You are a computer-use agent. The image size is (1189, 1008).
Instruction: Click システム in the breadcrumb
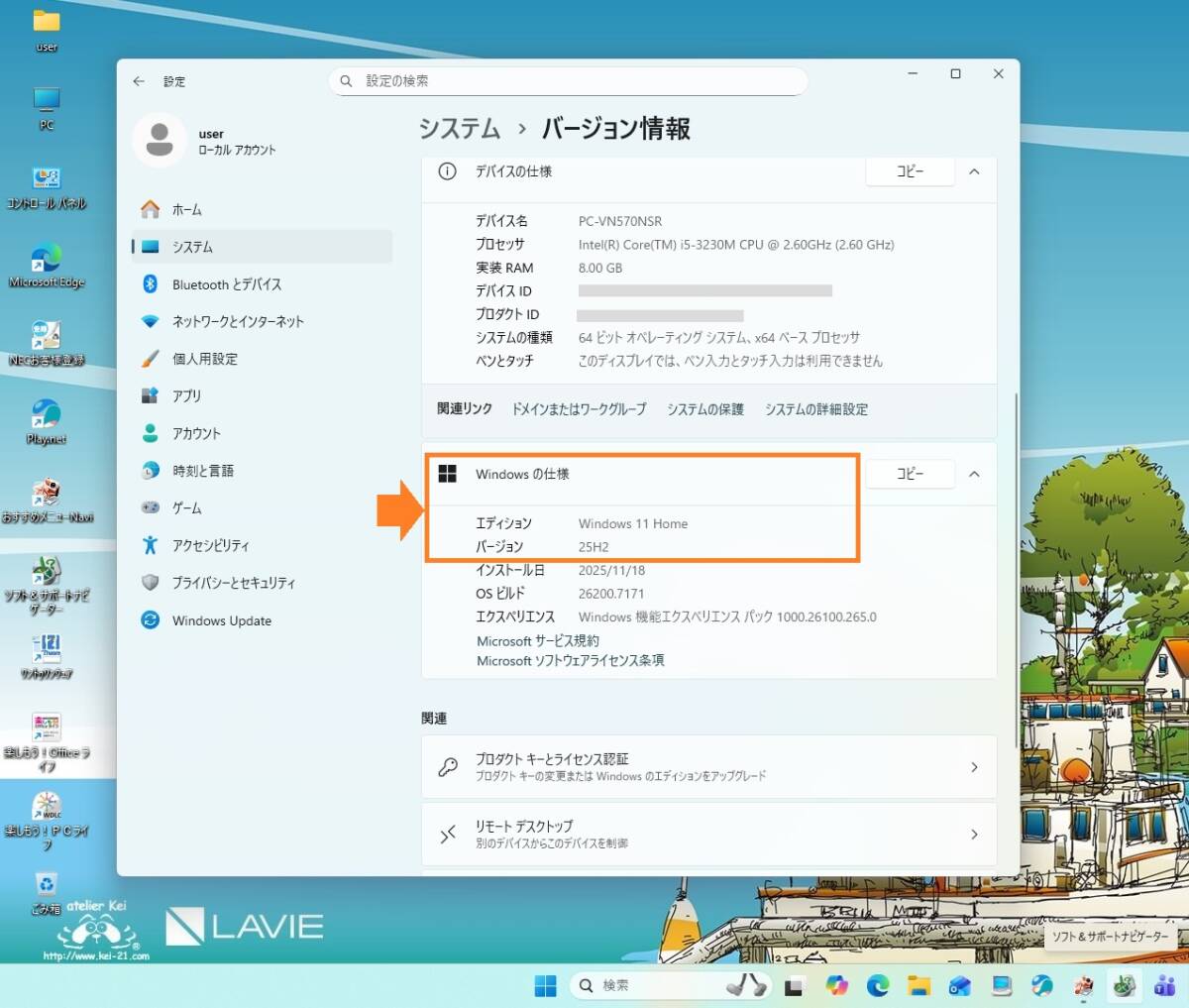[460, 129]
